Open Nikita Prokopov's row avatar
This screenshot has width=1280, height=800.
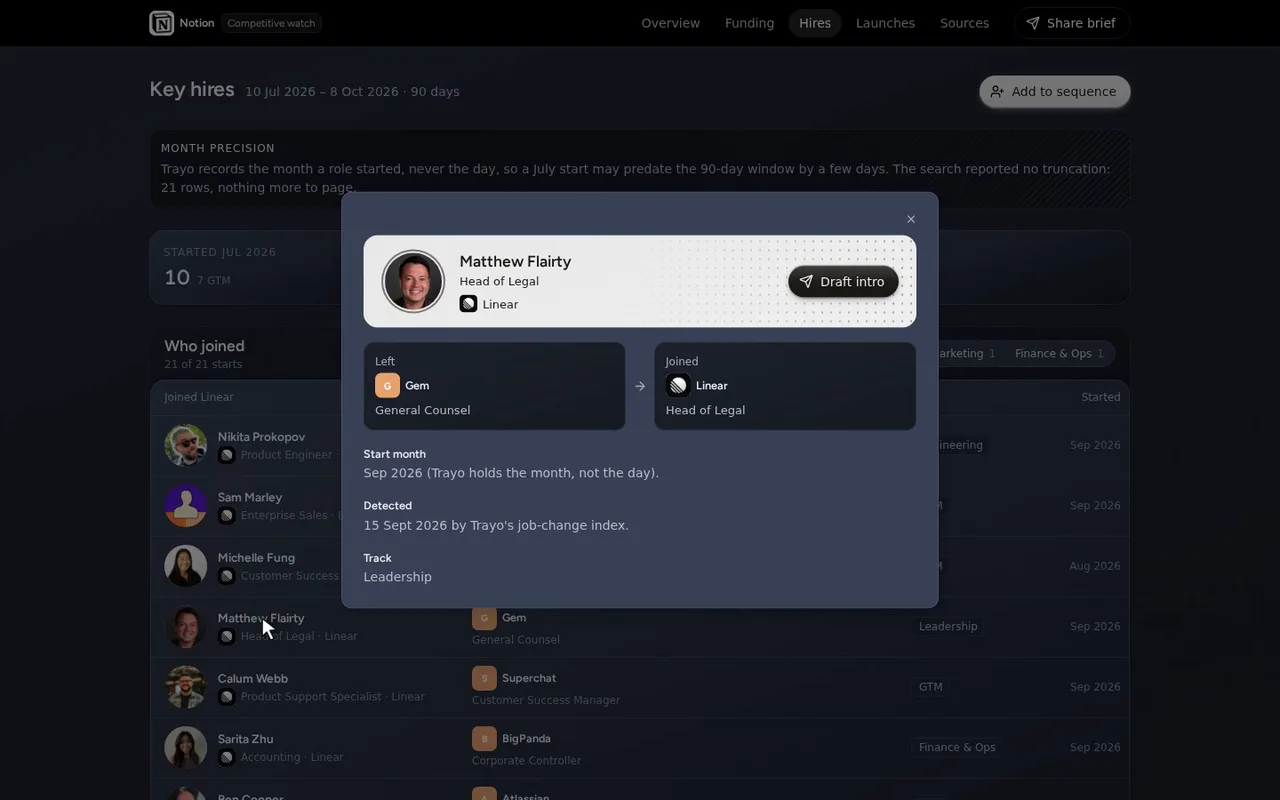coord(185,445)
